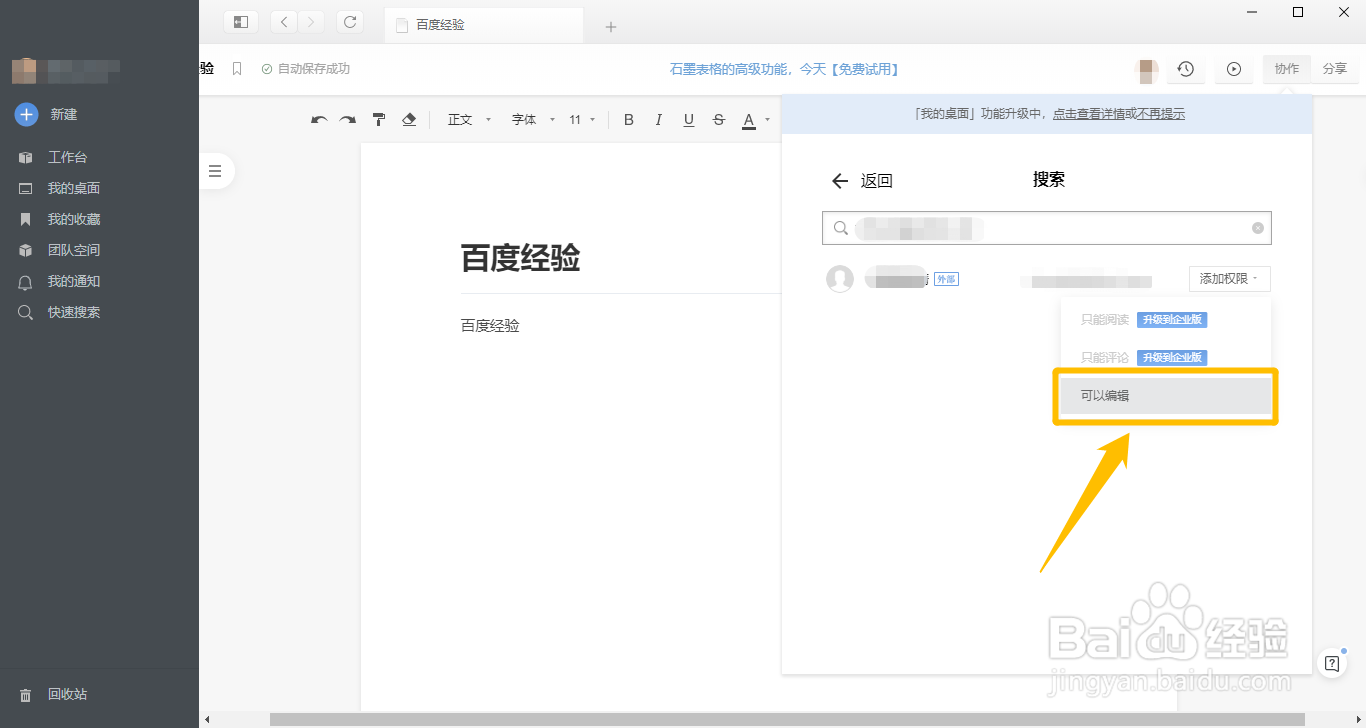Open the 工作台 workbench in sidebar
1366x728 pixels.
pyautogui.click(x=67, y=157)
